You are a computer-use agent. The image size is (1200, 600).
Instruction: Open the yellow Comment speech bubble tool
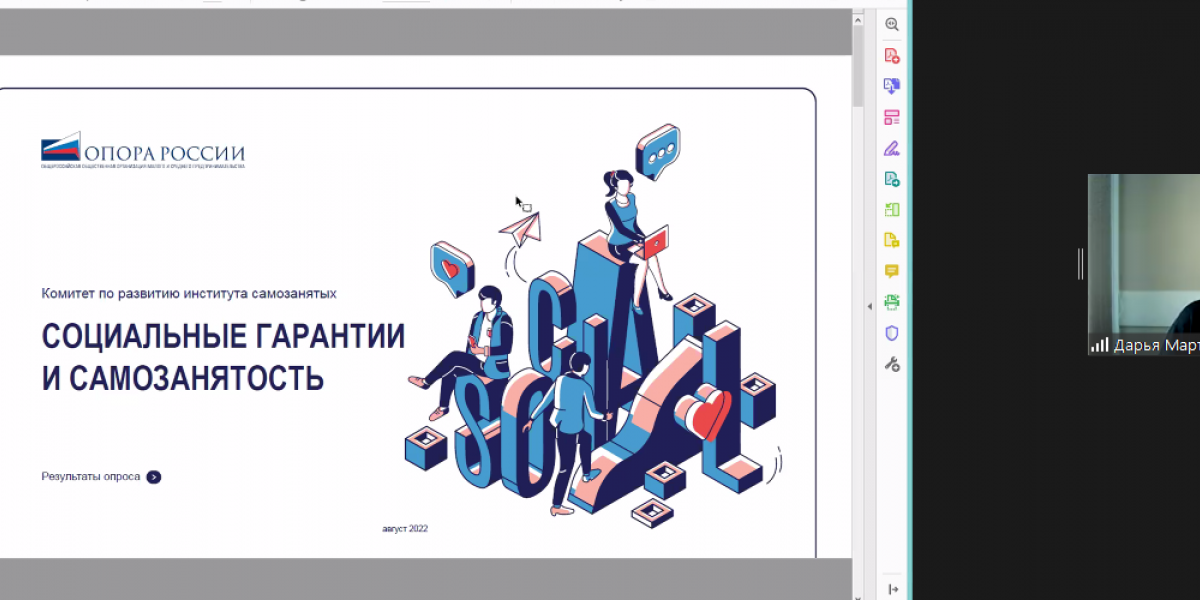tap(891, 271)
